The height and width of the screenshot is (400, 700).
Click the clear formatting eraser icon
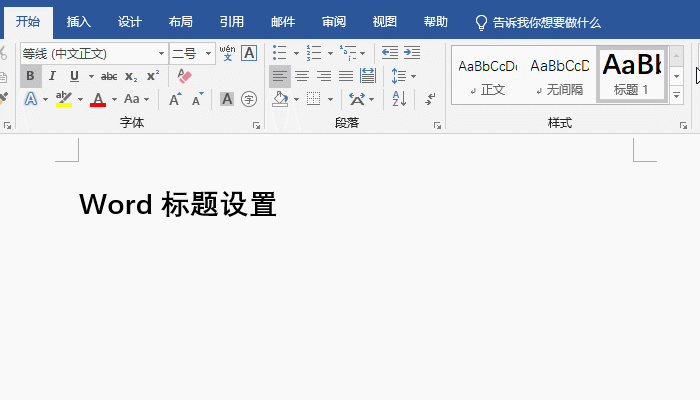pos(184,76)
